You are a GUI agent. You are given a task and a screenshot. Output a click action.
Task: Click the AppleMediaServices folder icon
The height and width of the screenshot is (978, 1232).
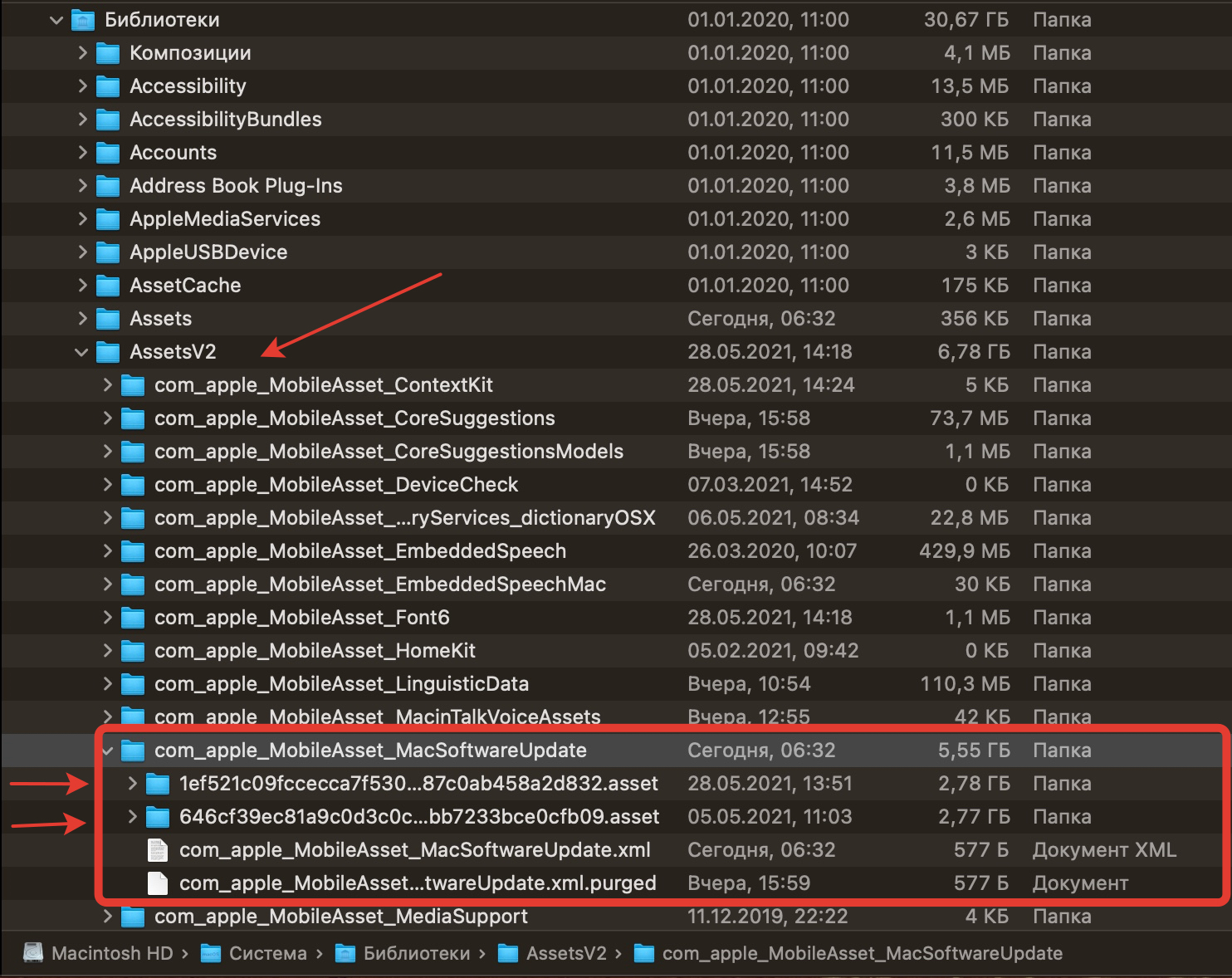coord(108,219)
